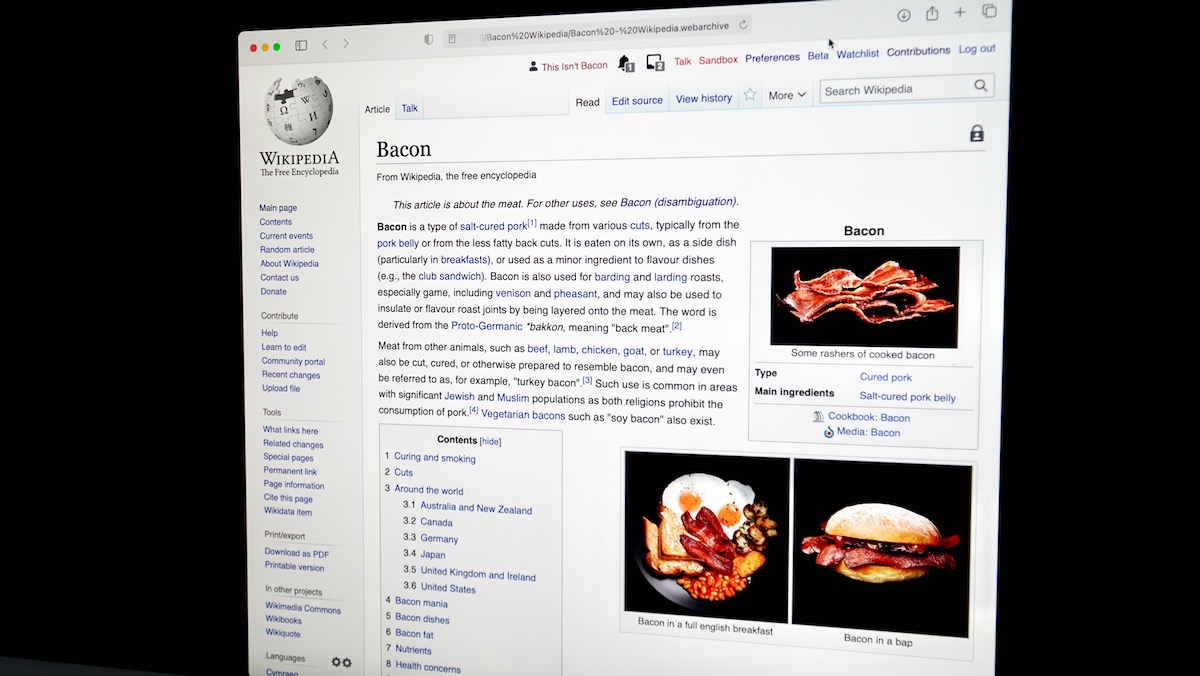Image resolution: width=1200 pixels, height=676 pixels.
Task: Open a new tab with the plus icon
Action: (x=960, y=12)
